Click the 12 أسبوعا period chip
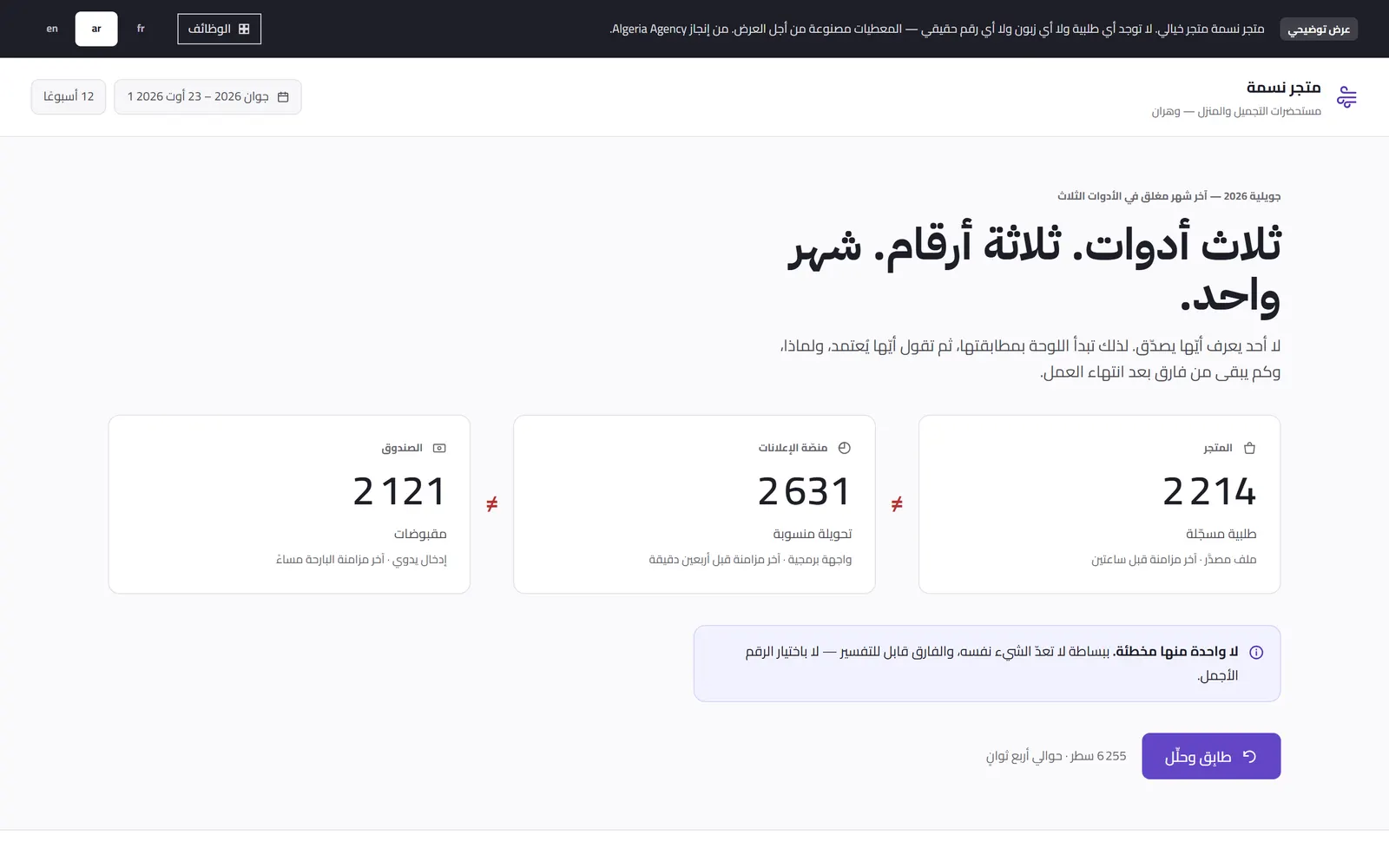Image resolution: width=1389 pixels, height=868 pixels. 69,96
